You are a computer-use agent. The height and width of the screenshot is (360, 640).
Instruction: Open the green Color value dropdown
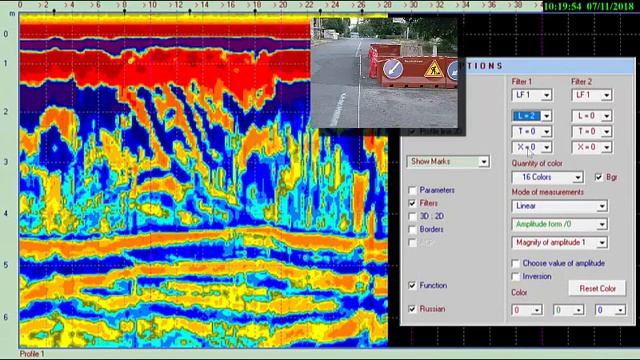(x=569, y=310)
